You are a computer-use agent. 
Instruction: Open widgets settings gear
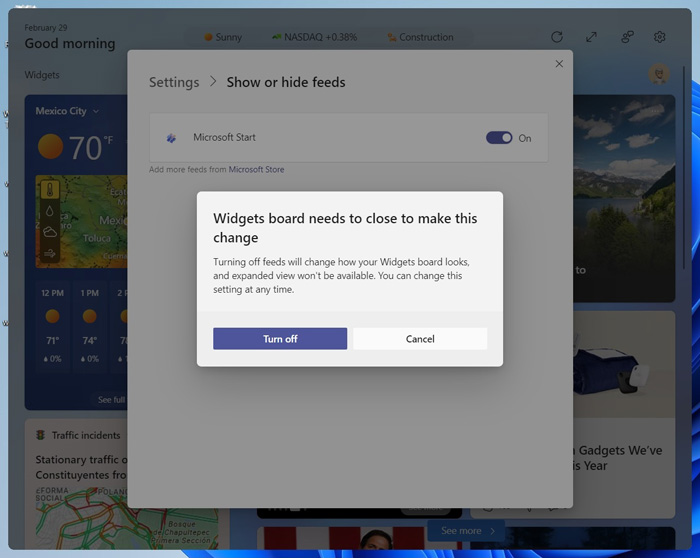[660, 37]
